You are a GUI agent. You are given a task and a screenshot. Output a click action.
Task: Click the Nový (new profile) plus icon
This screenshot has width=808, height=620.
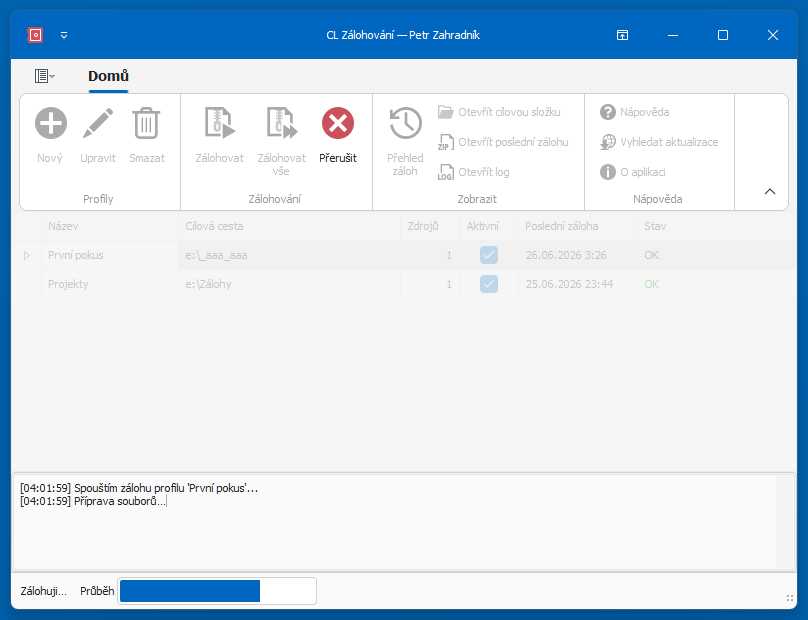[x=50, y=123]
